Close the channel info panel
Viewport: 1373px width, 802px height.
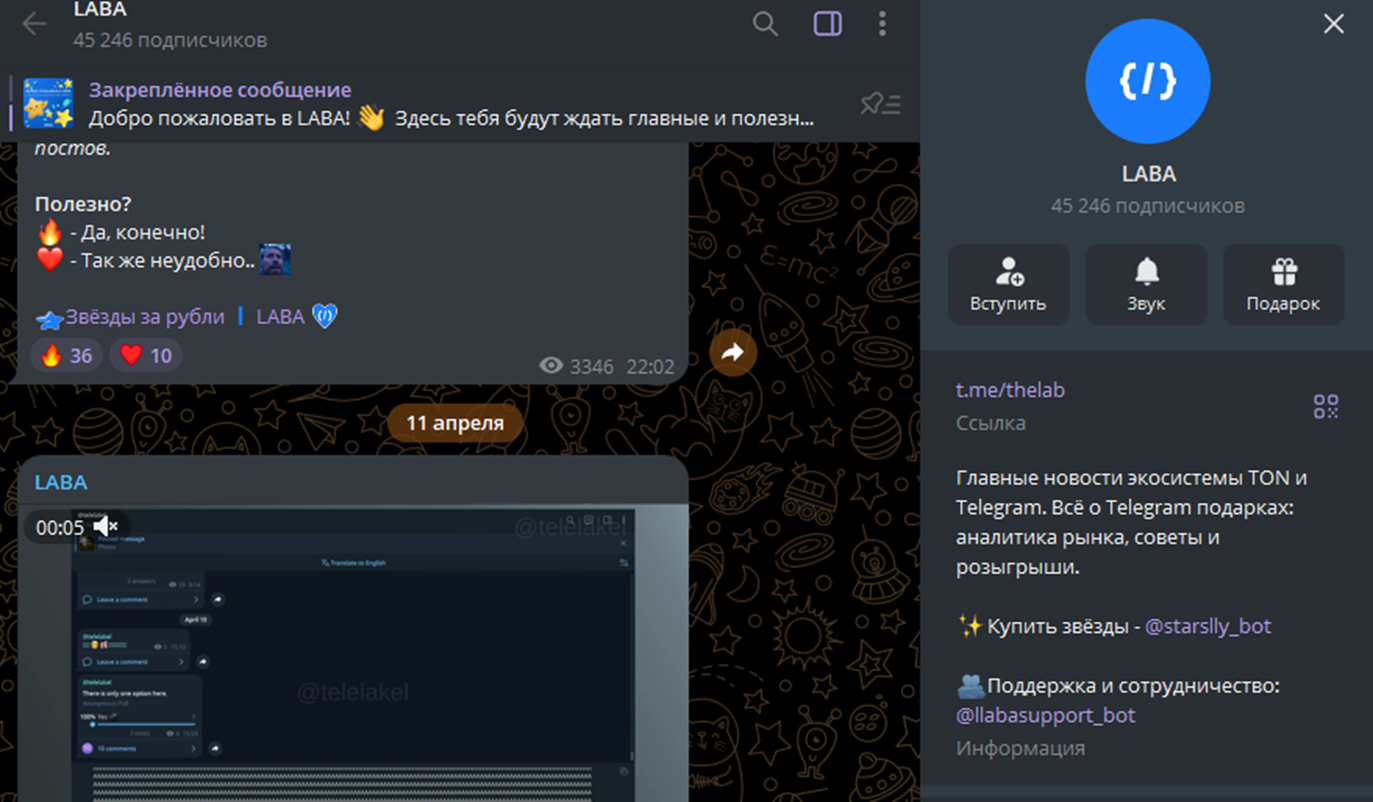[1334, 24]
